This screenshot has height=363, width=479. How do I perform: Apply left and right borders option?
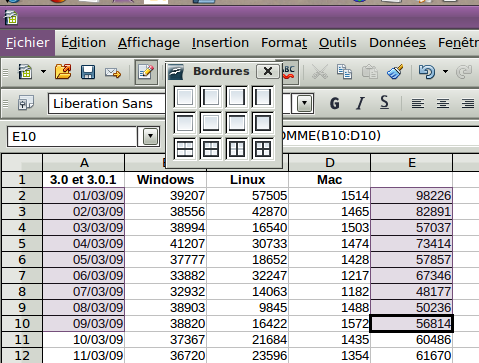pos(262,97)
